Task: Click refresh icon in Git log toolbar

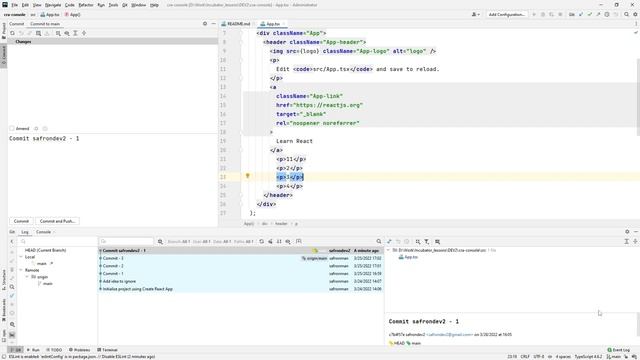Action: (x=262, y=242)
